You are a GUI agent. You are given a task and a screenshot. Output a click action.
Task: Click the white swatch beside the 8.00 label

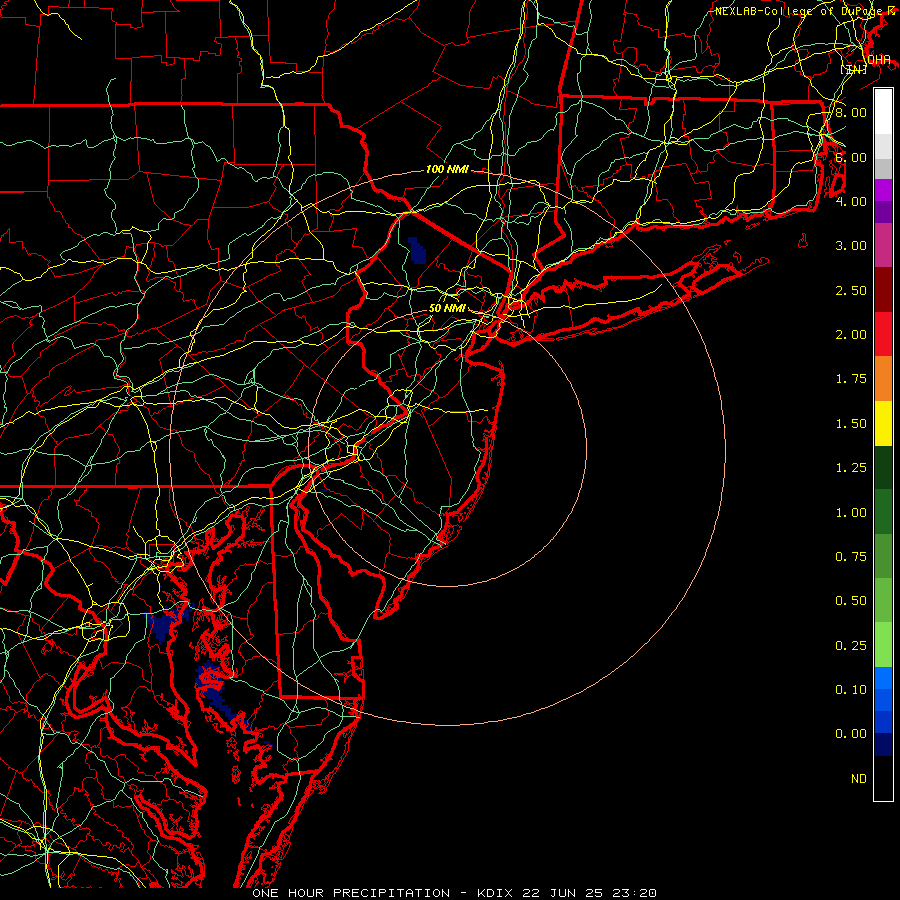[883, 112]
